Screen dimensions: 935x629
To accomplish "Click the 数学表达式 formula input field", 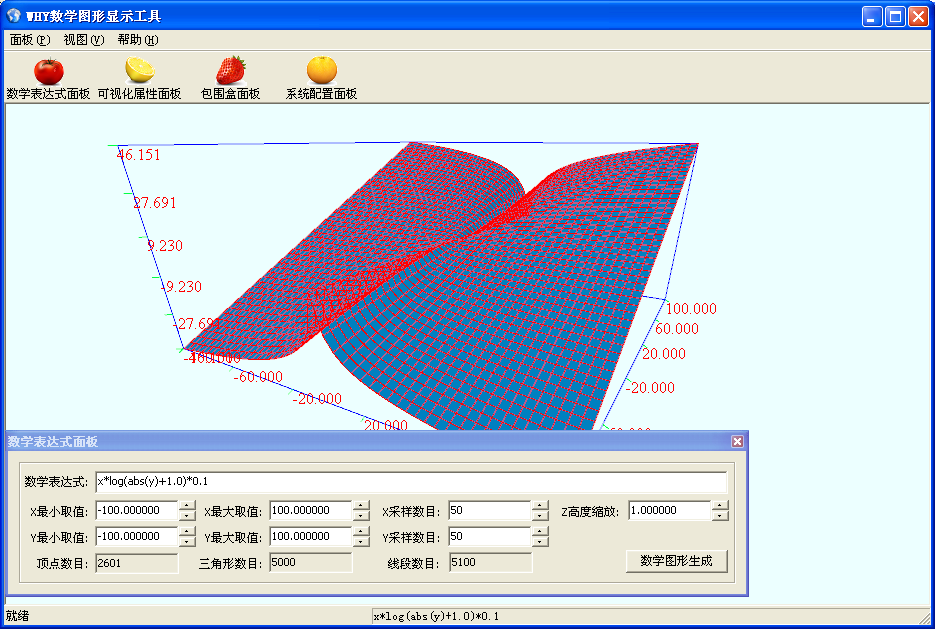I will (411, 482).
